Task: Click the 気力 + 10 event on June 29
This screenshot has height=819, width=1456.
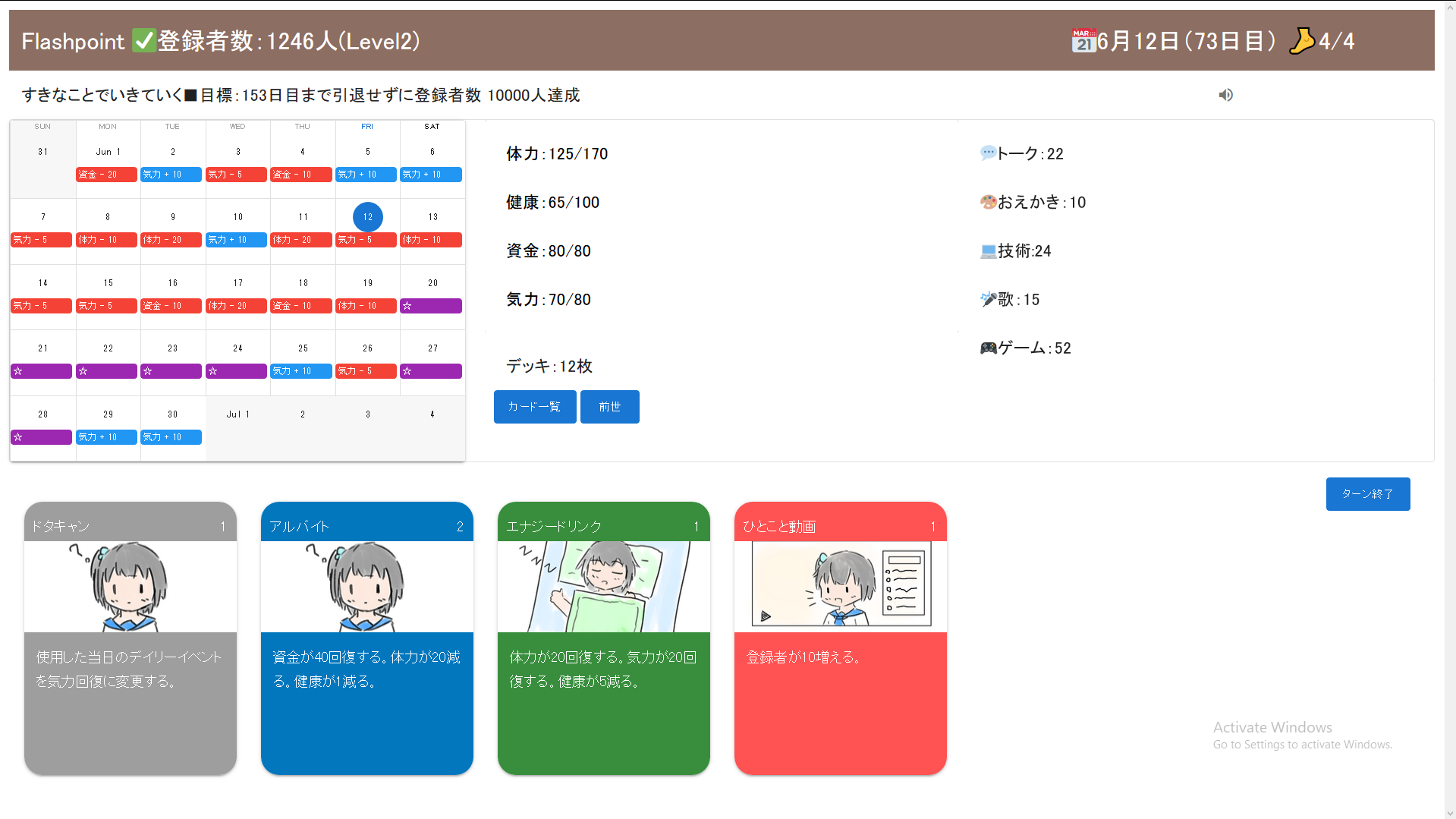Action: (x=106, y=437)
